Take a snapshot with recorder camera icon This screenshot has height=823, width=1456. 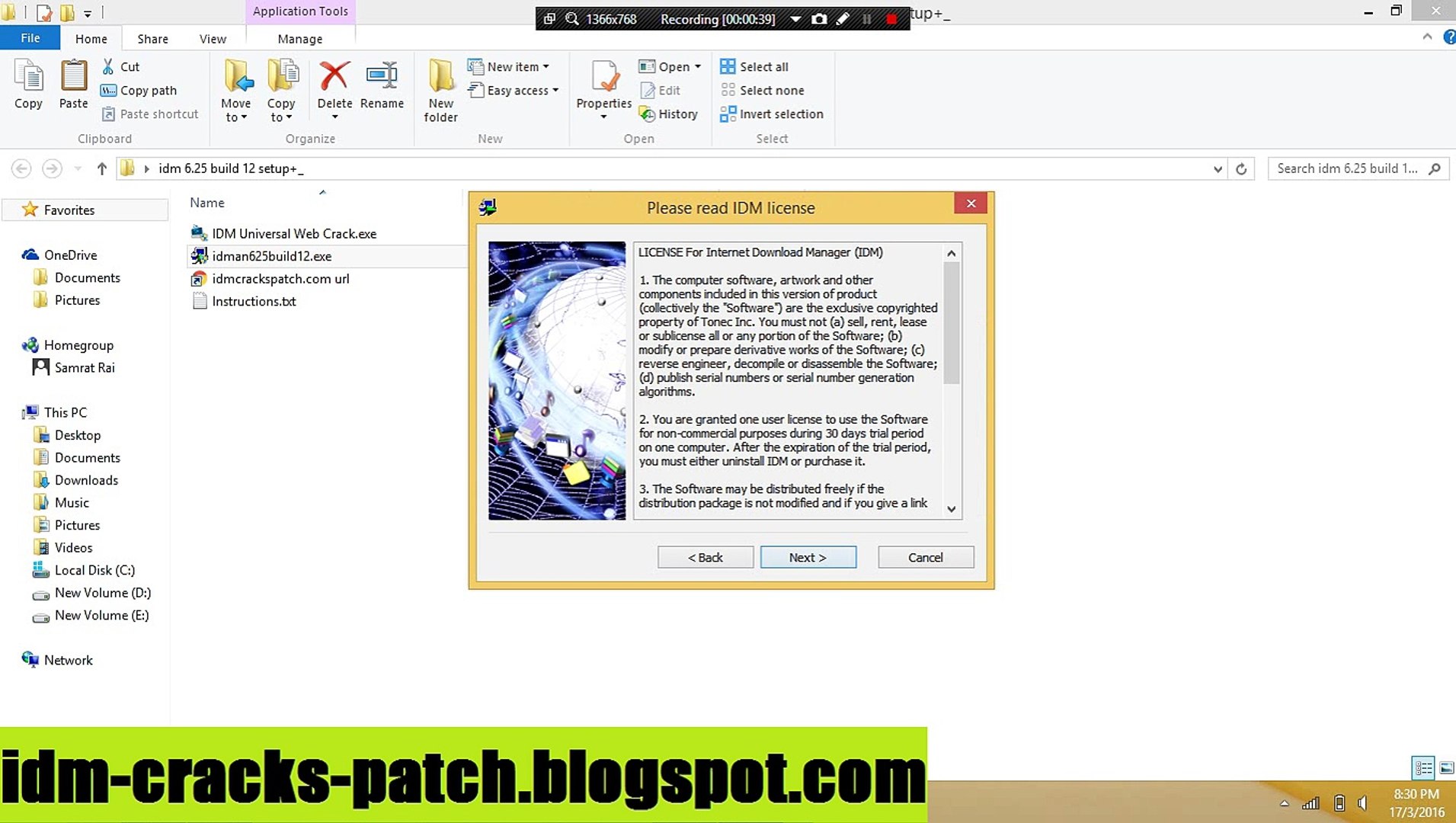[x=819, y=19]
